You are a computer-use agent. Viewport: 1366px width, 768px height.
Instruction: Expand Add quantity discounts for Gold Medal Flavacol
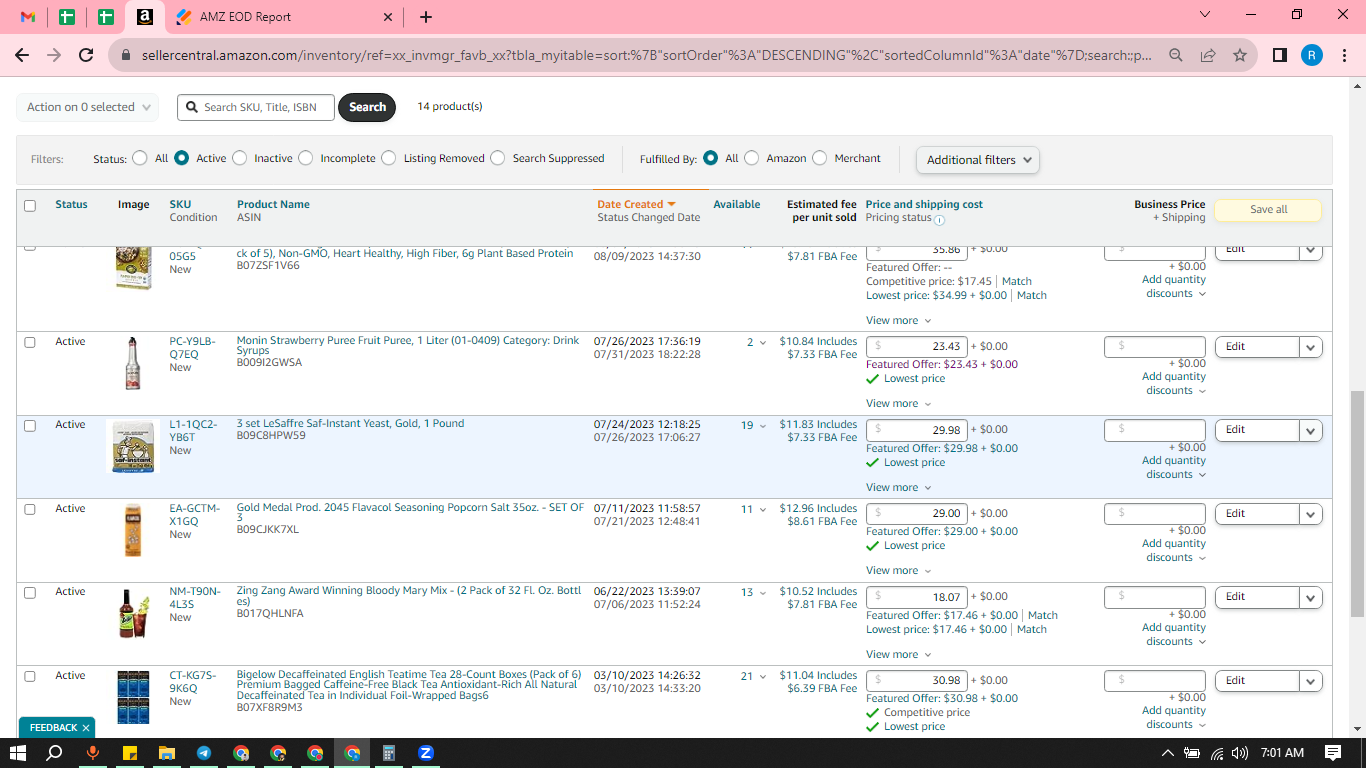point(1174,551)
